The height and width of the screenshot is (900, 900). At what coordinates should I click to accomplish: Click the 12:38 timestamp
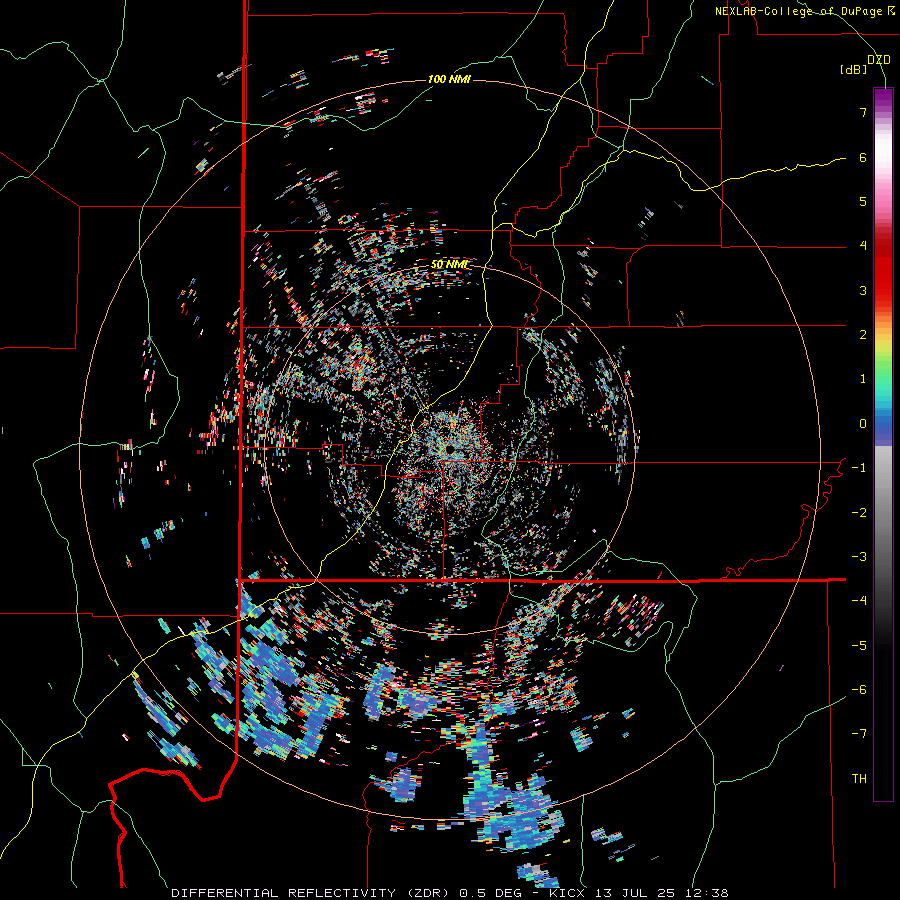[707, 893]
